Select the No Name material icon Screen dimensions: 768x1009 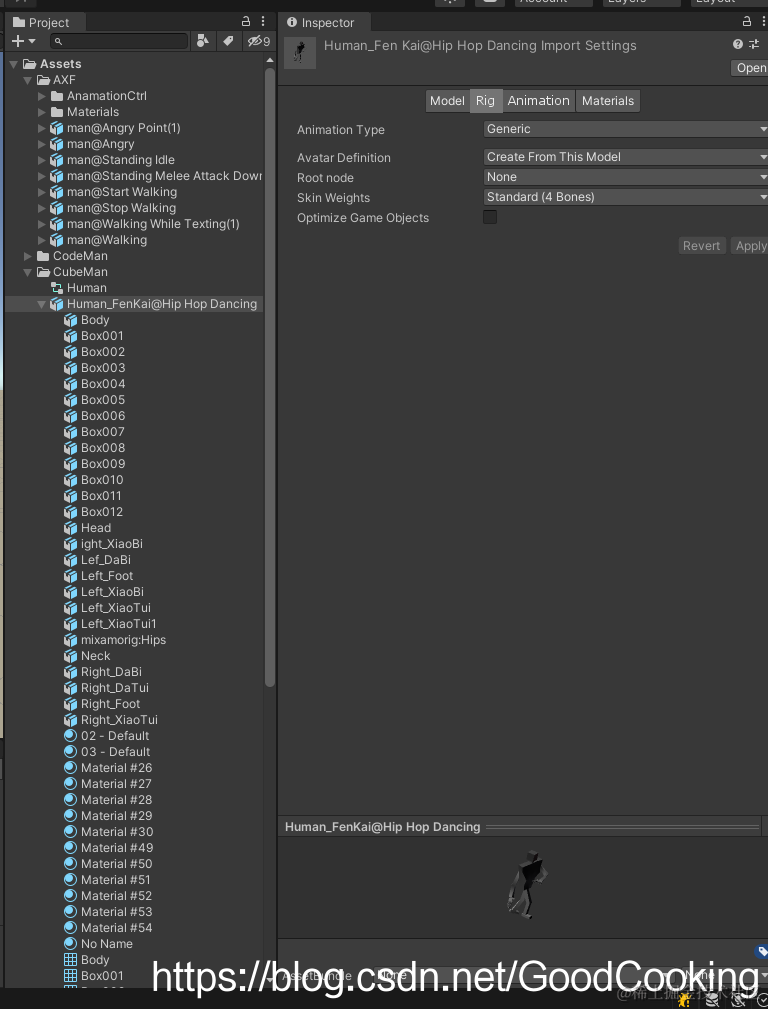71,943
